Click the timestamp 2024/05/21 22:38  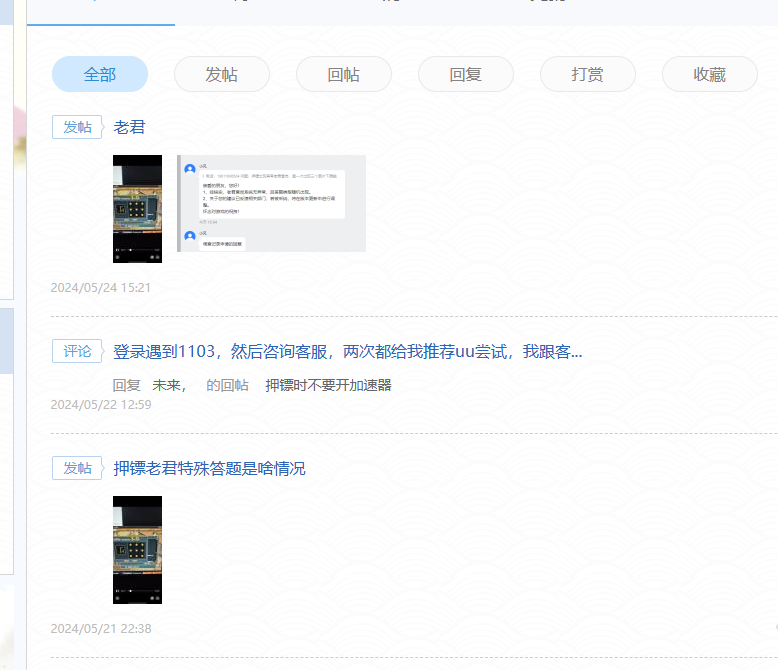click(x=100, y=628)
